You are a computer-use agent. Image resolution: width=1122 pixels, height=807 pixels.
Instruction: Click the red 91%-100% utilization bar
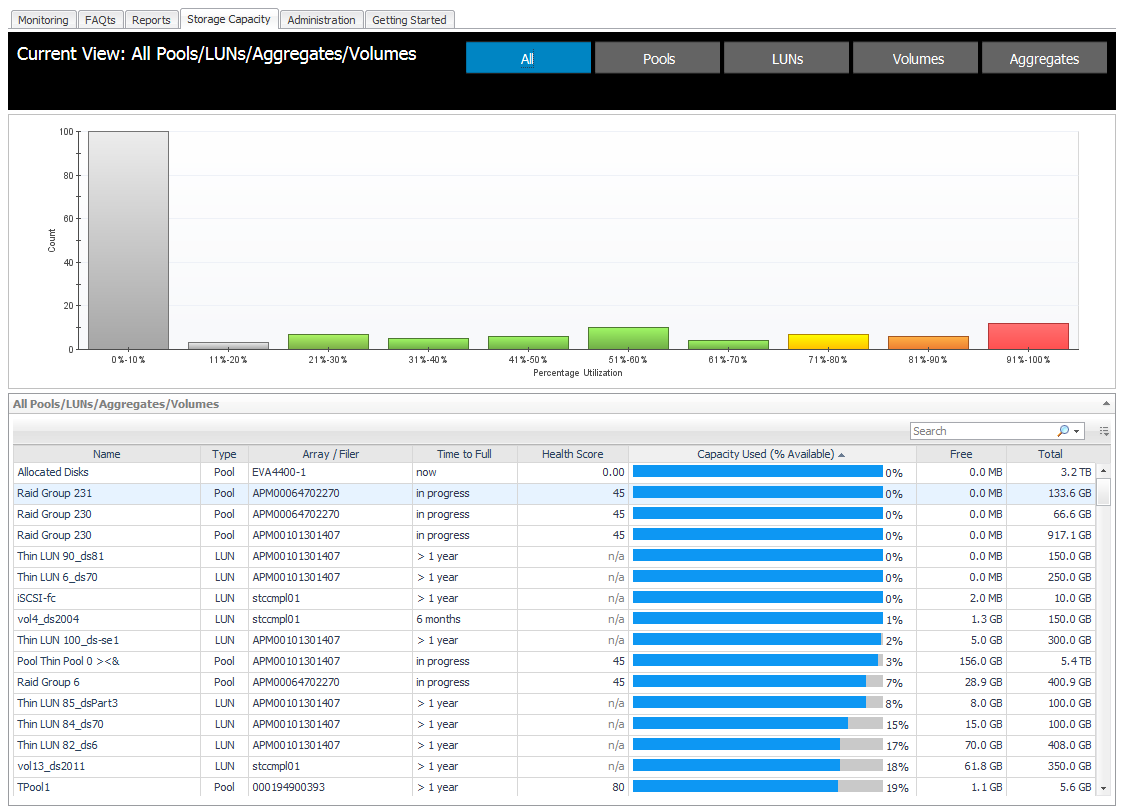pos(1028,337)
